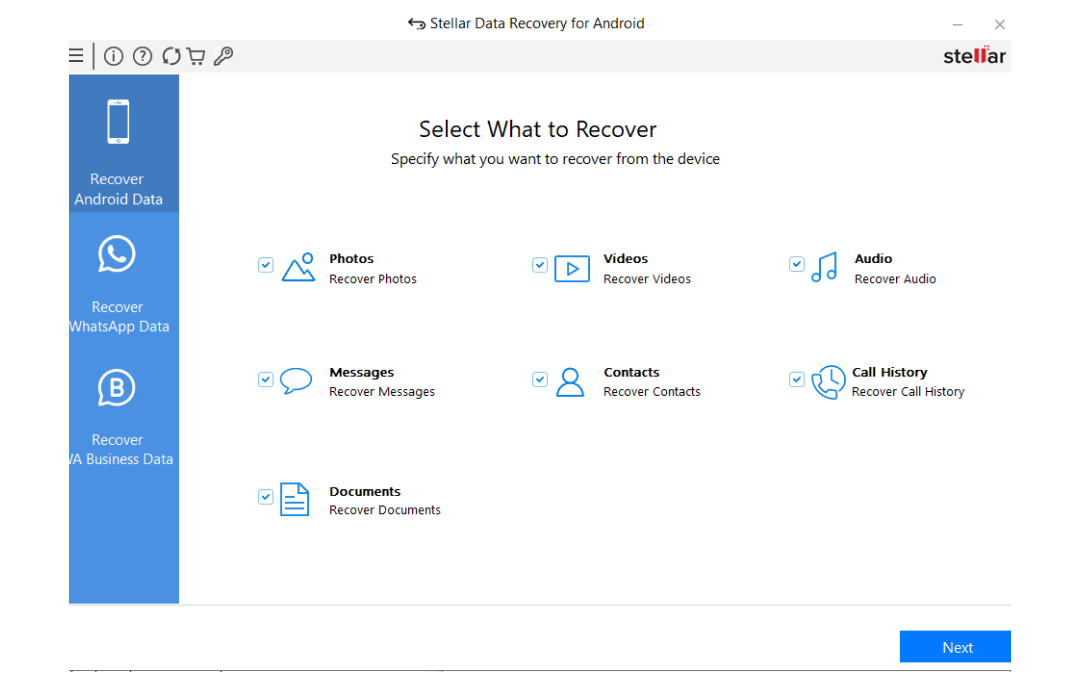1080x682 pixels.
Task: Open Recover WA Business Data sidebar icon
Action: [x=117, y=387]
